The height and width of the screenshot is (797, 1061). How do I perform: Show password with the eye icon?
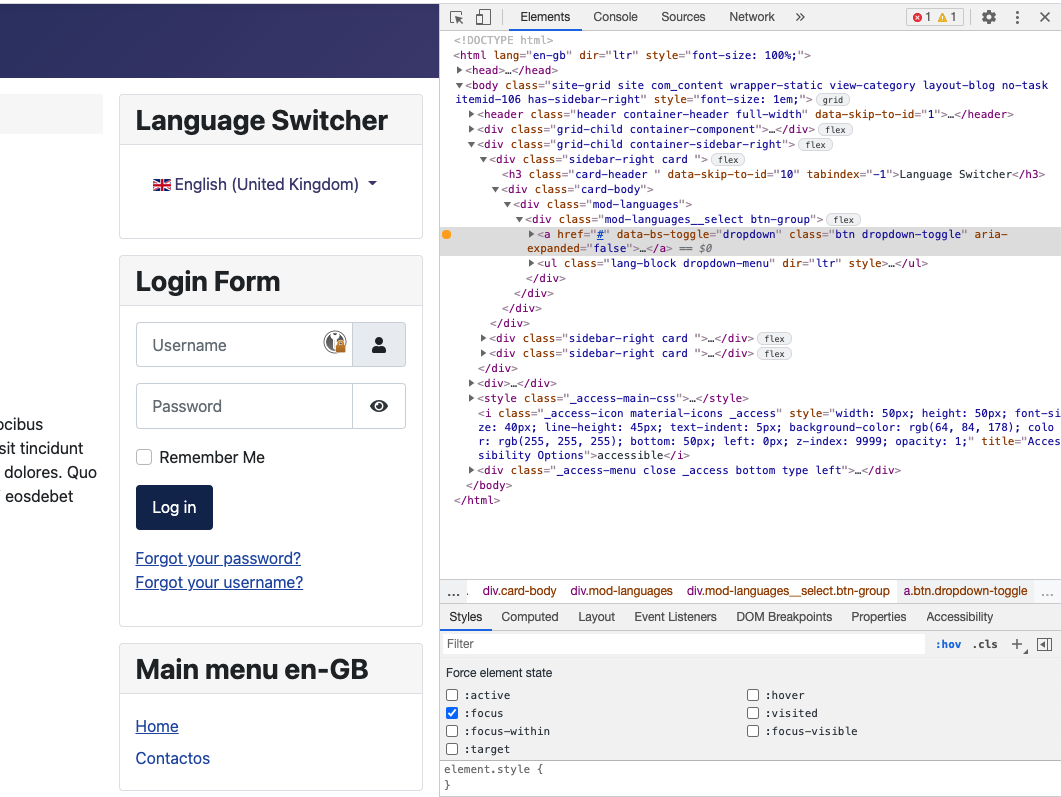click(x=379, y=406)
